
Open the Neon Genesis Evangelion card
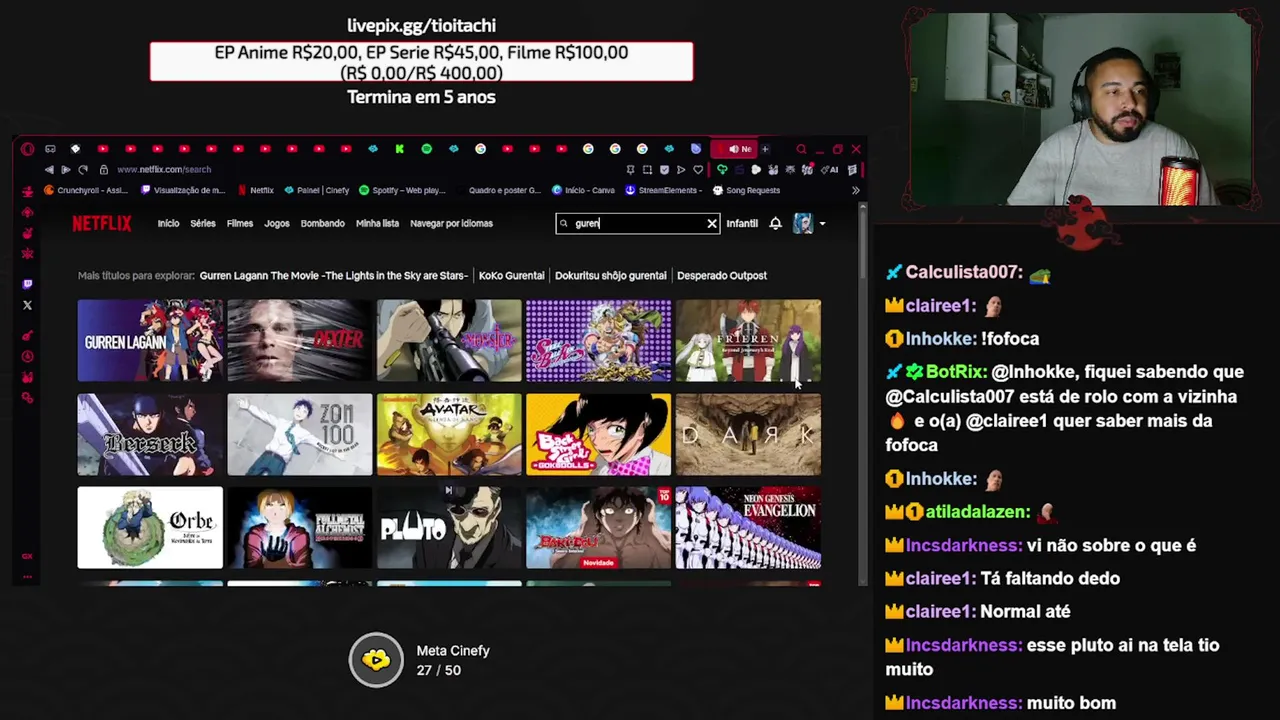click(x=748, y=527)
